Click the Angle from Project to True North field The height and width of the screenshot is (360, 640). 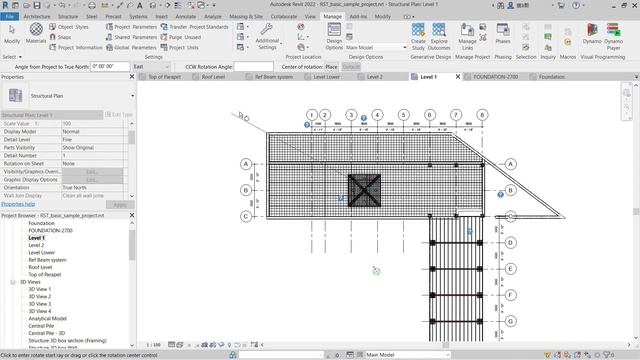pyautogui.click(x=110, y=67)
